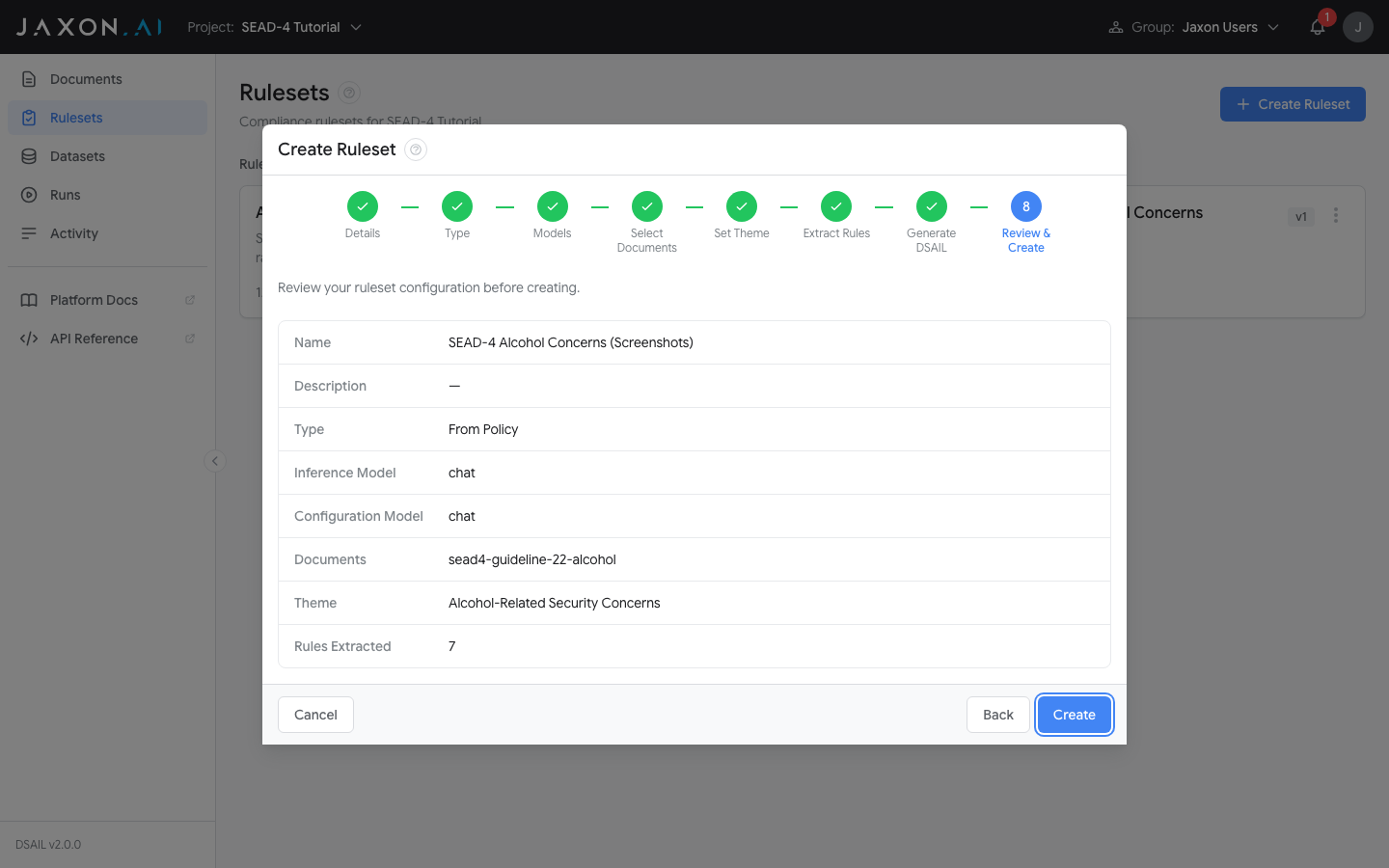Open the Jaxon Users group dropdown
Viewport: 1389px width, 868px height.
[x=1230, y=27]
